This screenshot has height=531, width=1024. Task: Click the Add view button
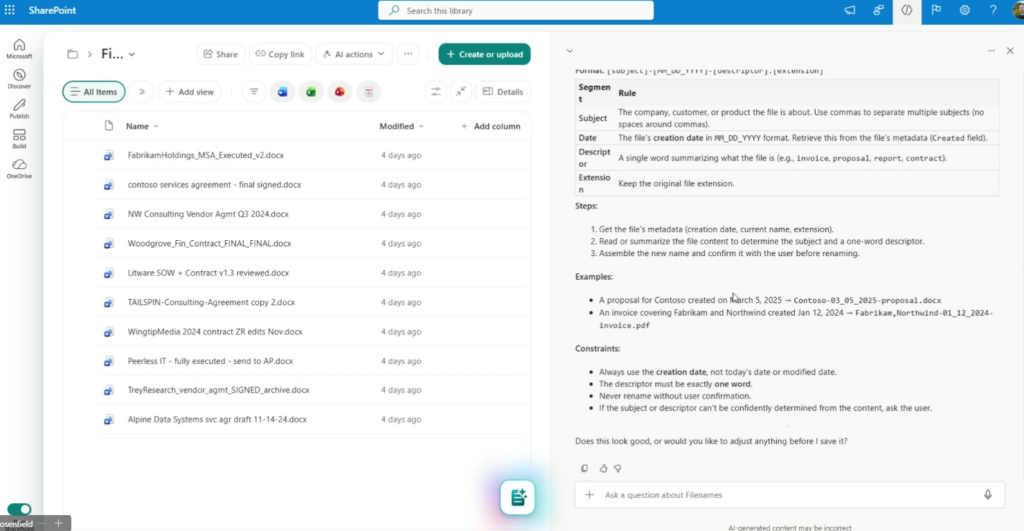pos(189,92)
